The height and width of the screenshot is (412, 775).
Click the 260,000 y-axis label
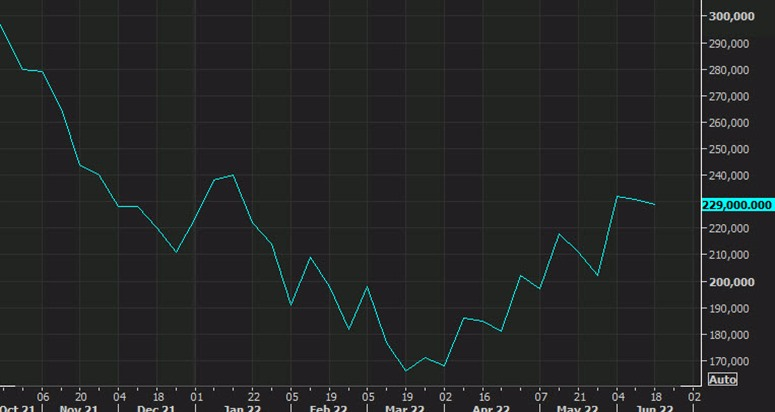pos(729,123)
